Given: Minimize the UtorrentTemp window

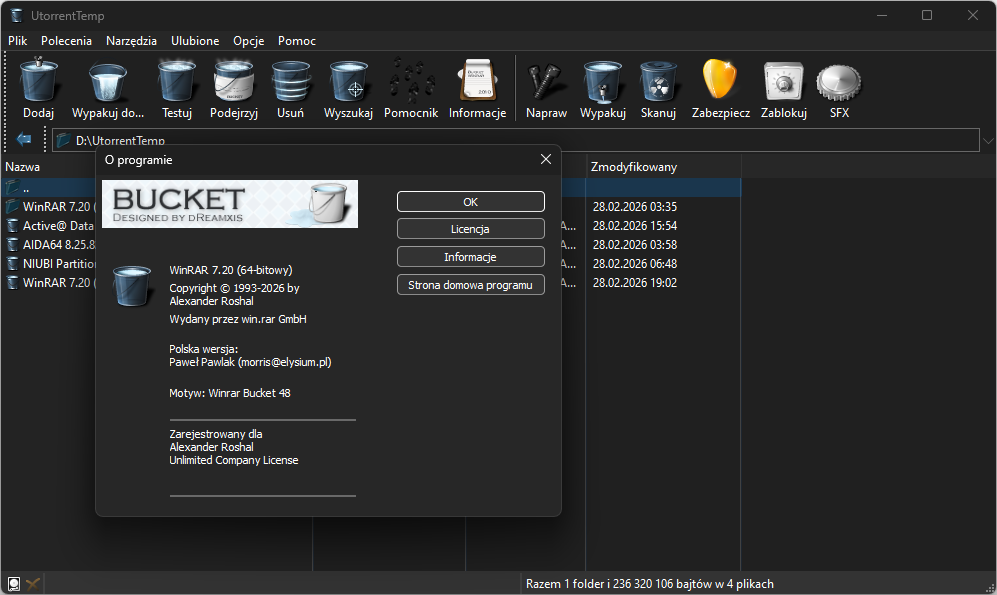Looking at the screenshot, I should [x=881, y=15].
